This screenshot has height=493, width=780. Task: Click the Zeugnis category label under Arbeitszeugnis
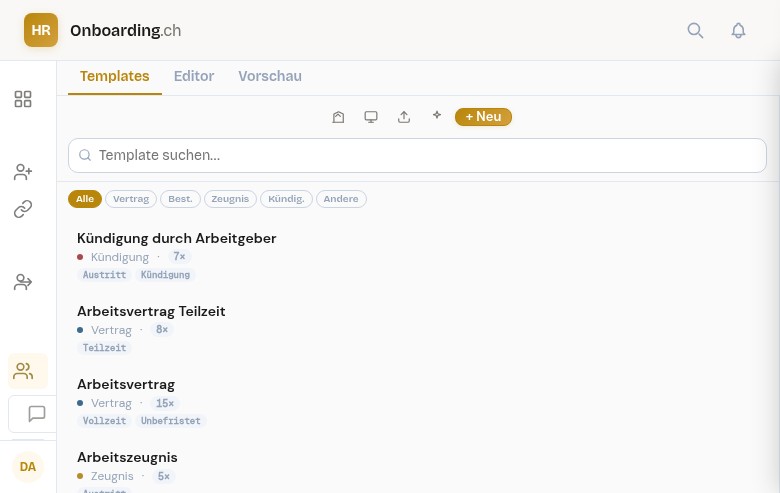(x=112, y=476)
